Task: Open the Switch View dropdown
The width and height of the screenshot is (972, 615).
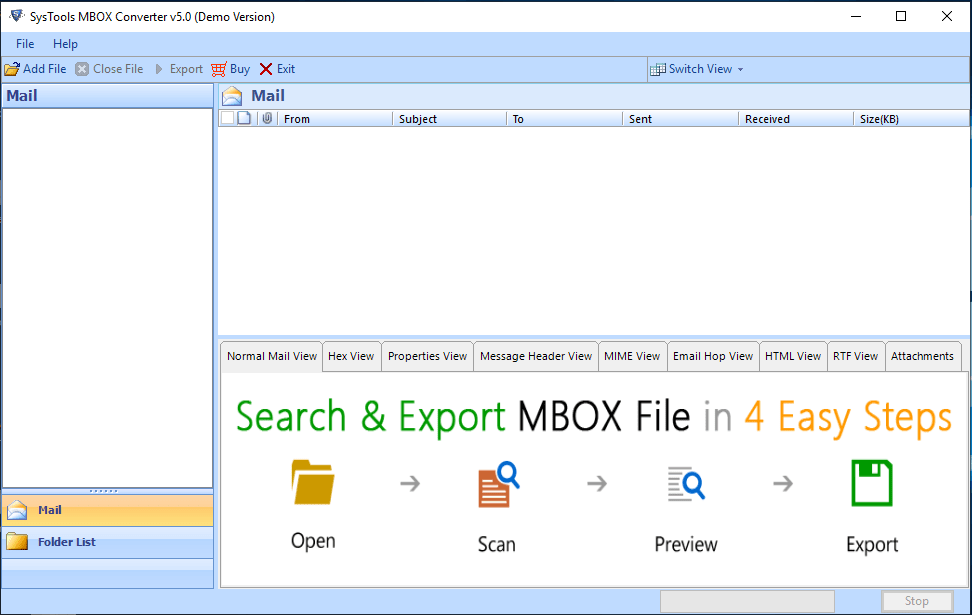Action: [x=697, y=68]
